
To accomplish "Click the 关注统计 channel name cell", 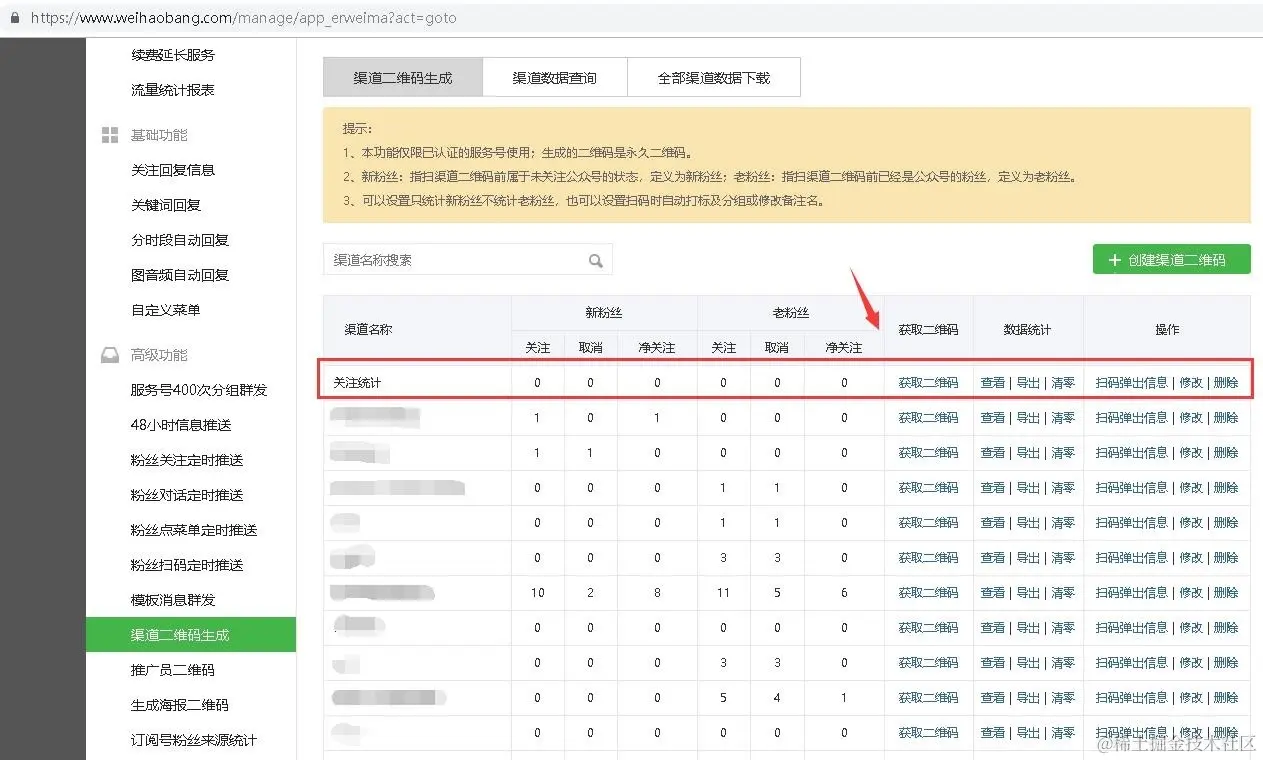I will tap(417, 383).
